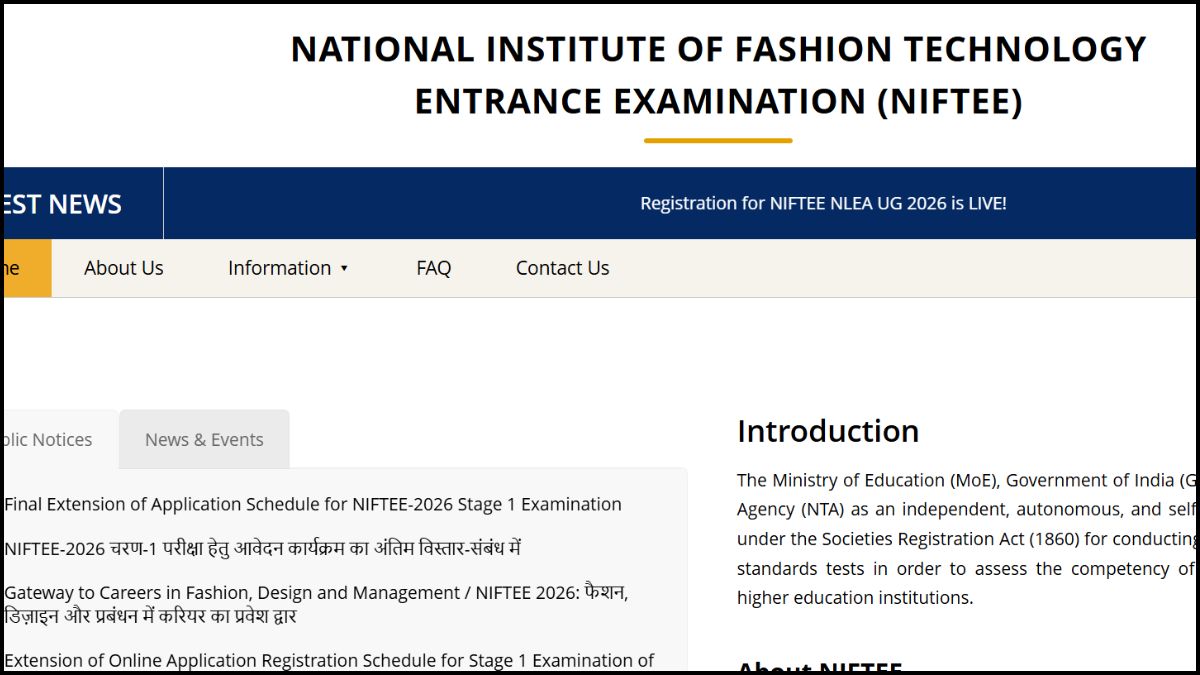The image size is (1200, 675).
Task: Open Extension of Online Application Registration notice
Action: (329, 661)
